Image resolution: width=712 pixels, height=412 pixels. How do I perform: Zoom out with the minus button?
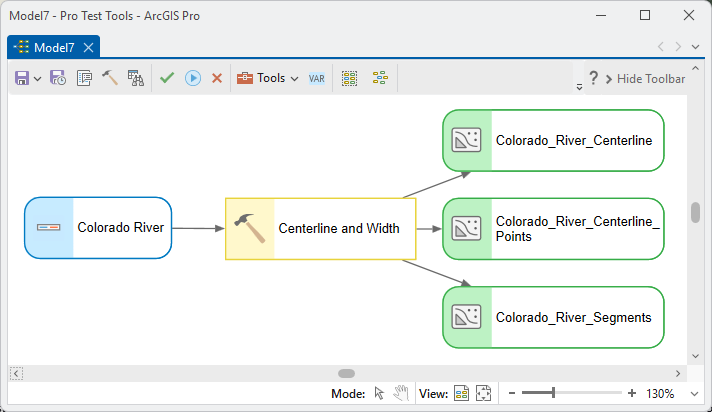click(x=512, y=393)
